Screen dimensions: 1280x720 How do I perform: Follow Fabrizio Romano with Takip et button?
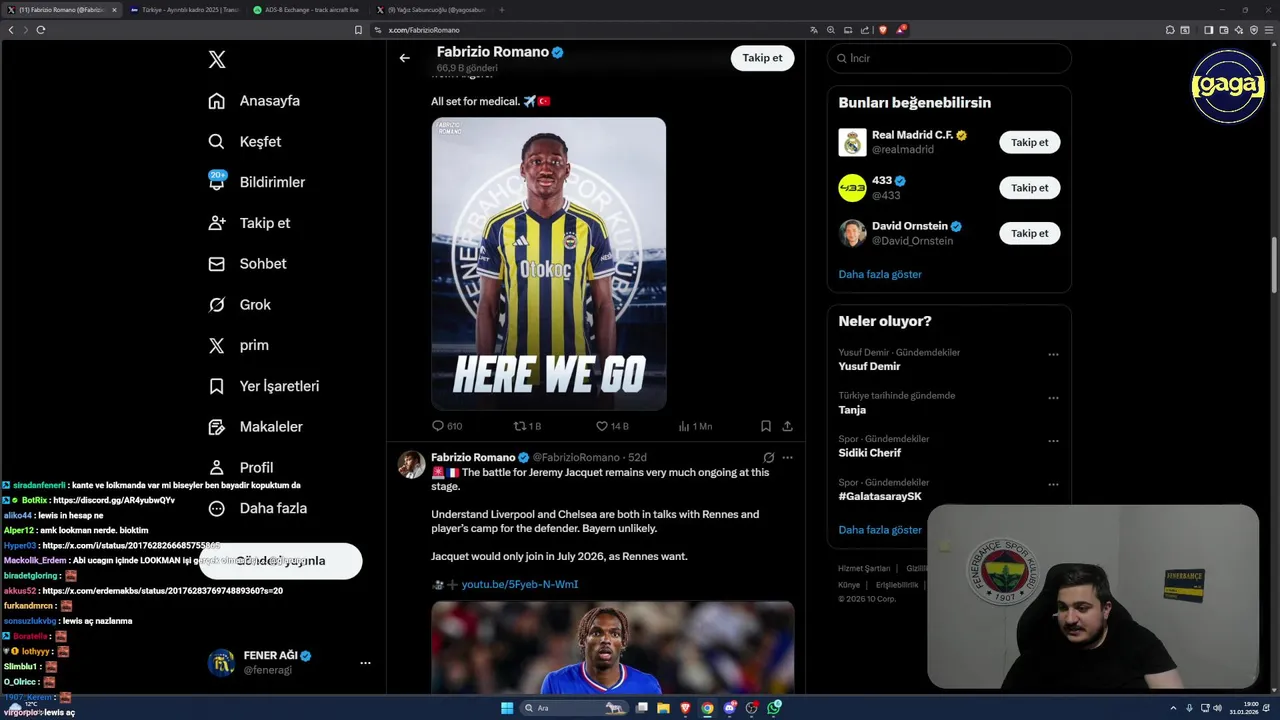[762, 58]
